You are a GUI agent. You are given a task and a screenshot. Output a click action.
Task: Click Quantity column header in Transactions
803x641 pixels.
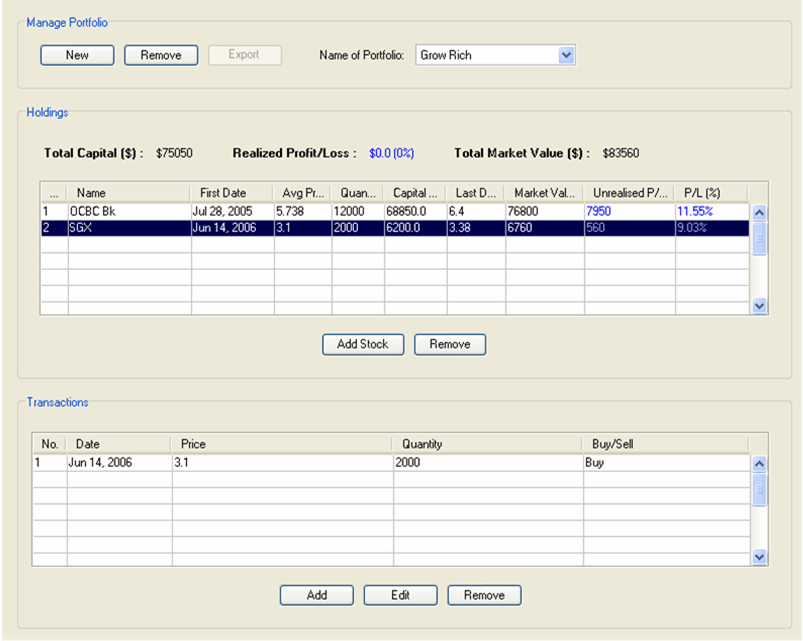(486, 444)
